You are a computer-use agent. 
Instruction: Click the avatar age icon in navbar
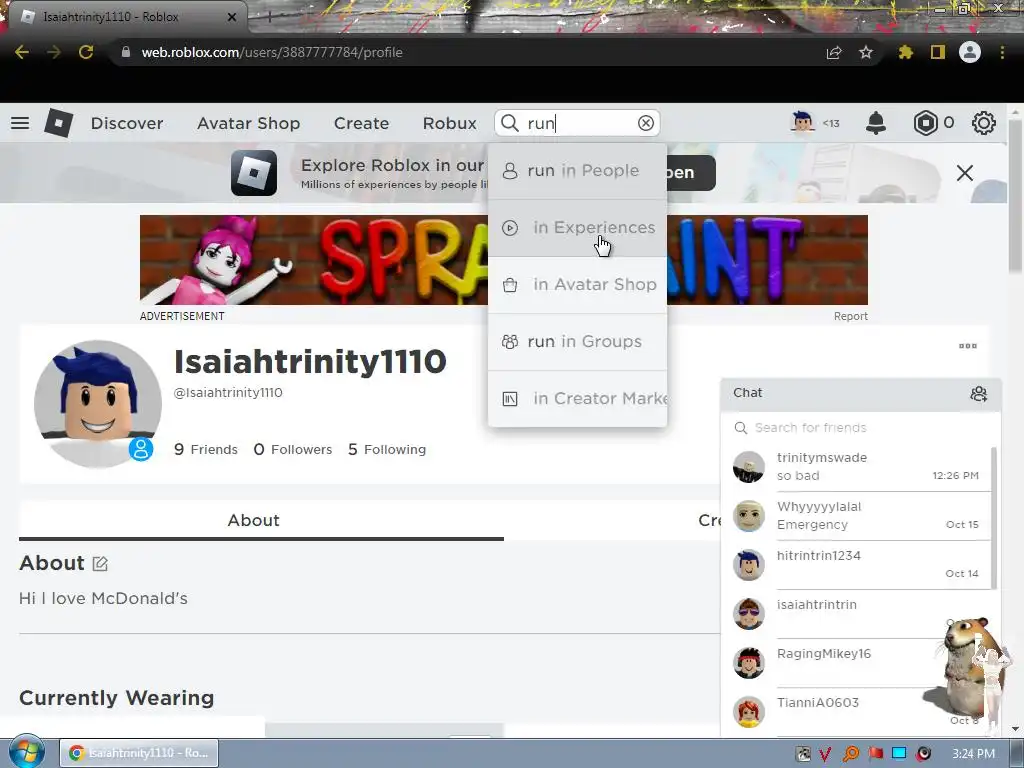tap(803, 122)
